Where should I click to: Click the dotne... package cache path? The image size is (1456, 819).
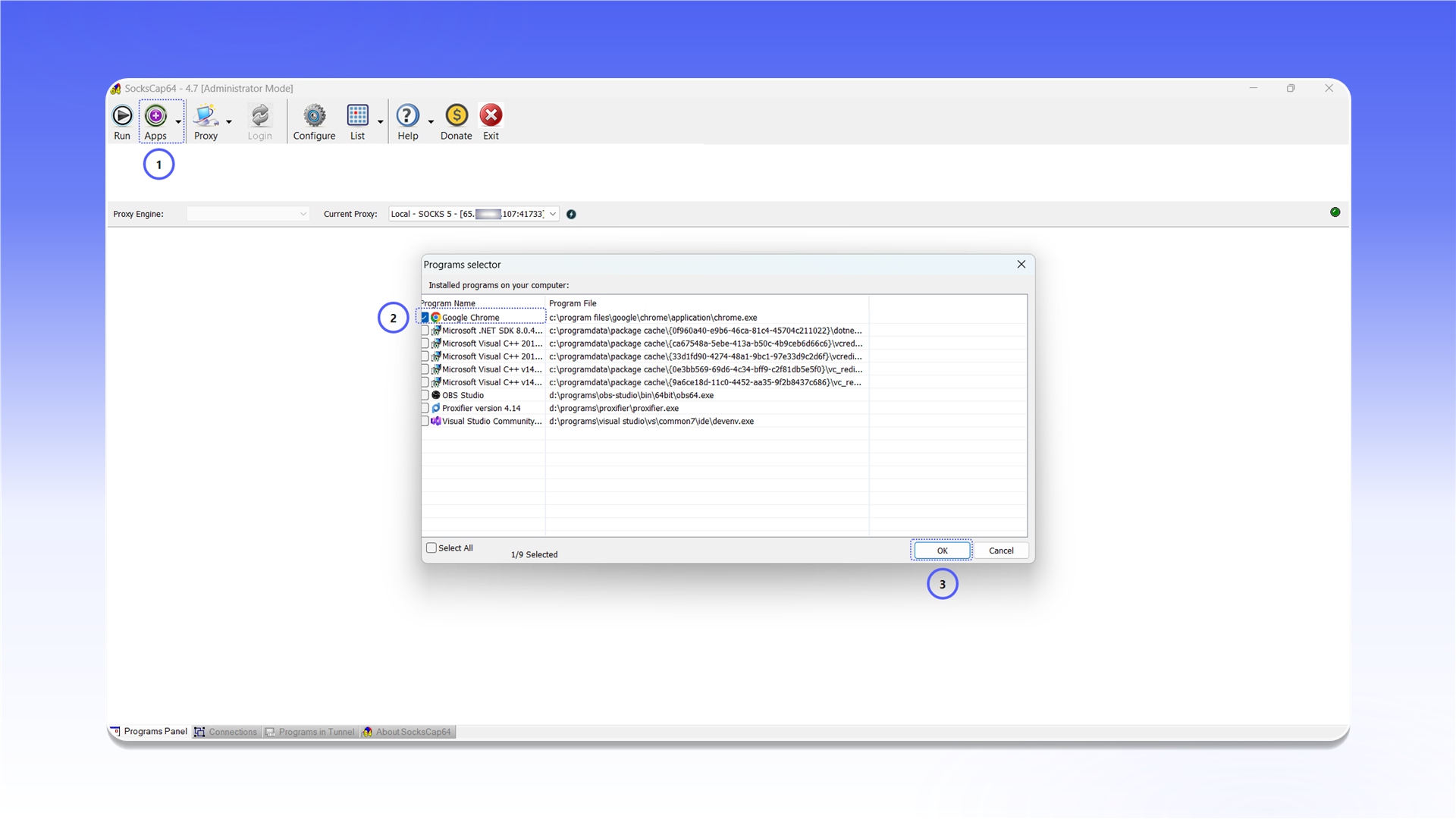705,331
